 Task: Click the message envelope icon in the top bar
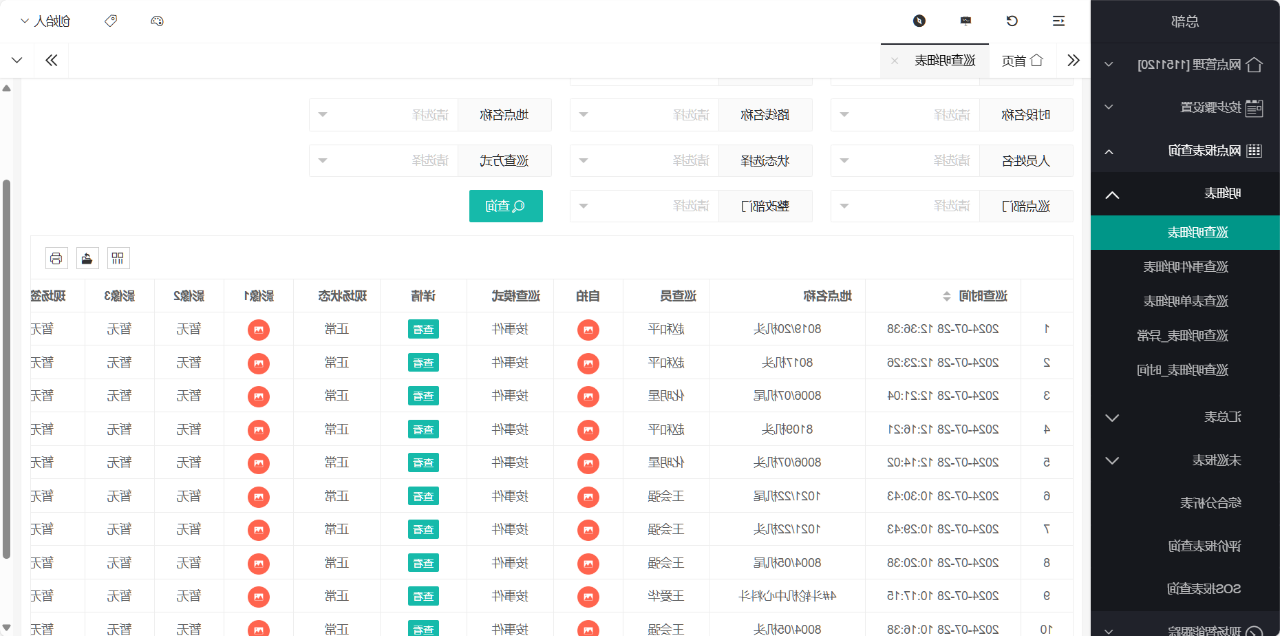coord(965,20)
